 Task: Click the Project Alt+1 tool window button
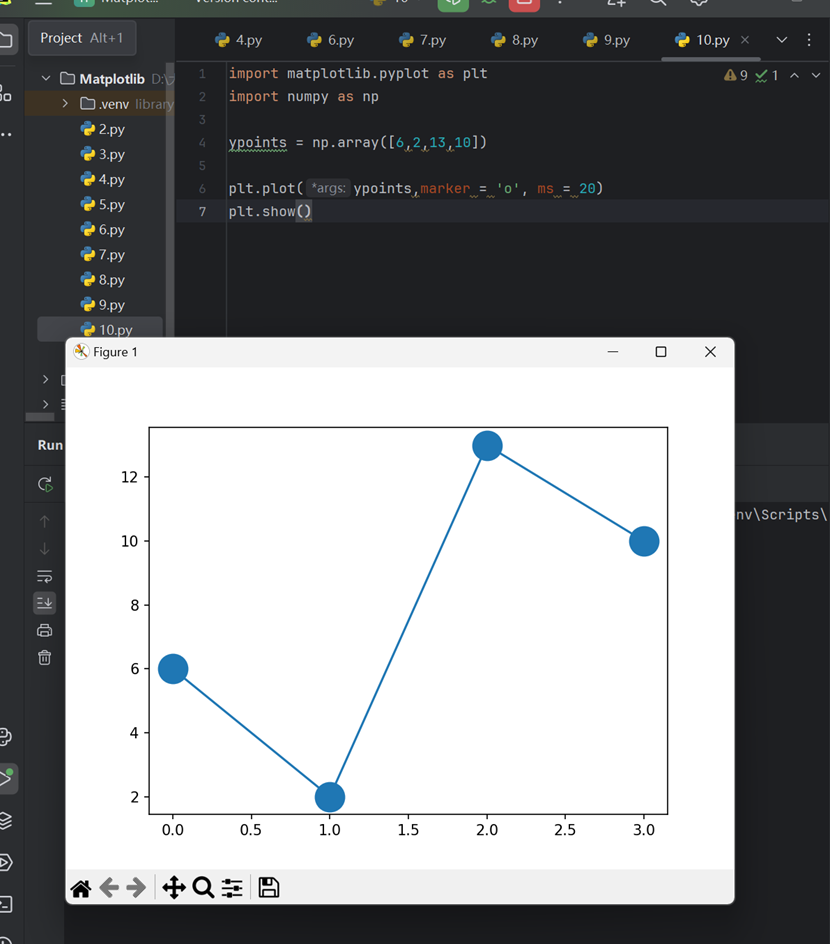click(x=82, y=38)
